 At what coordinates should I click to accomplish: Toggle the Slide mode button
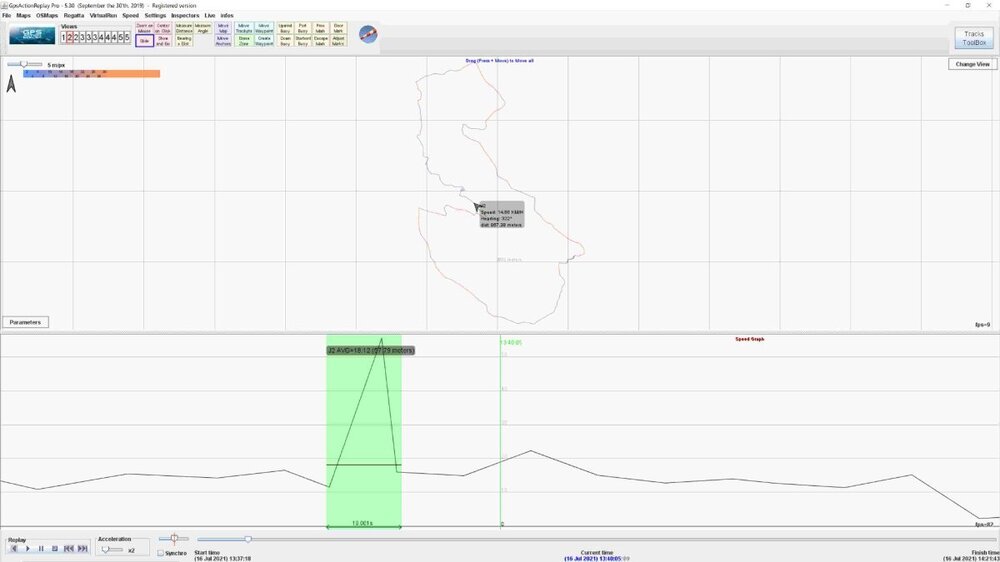[143, 42]
